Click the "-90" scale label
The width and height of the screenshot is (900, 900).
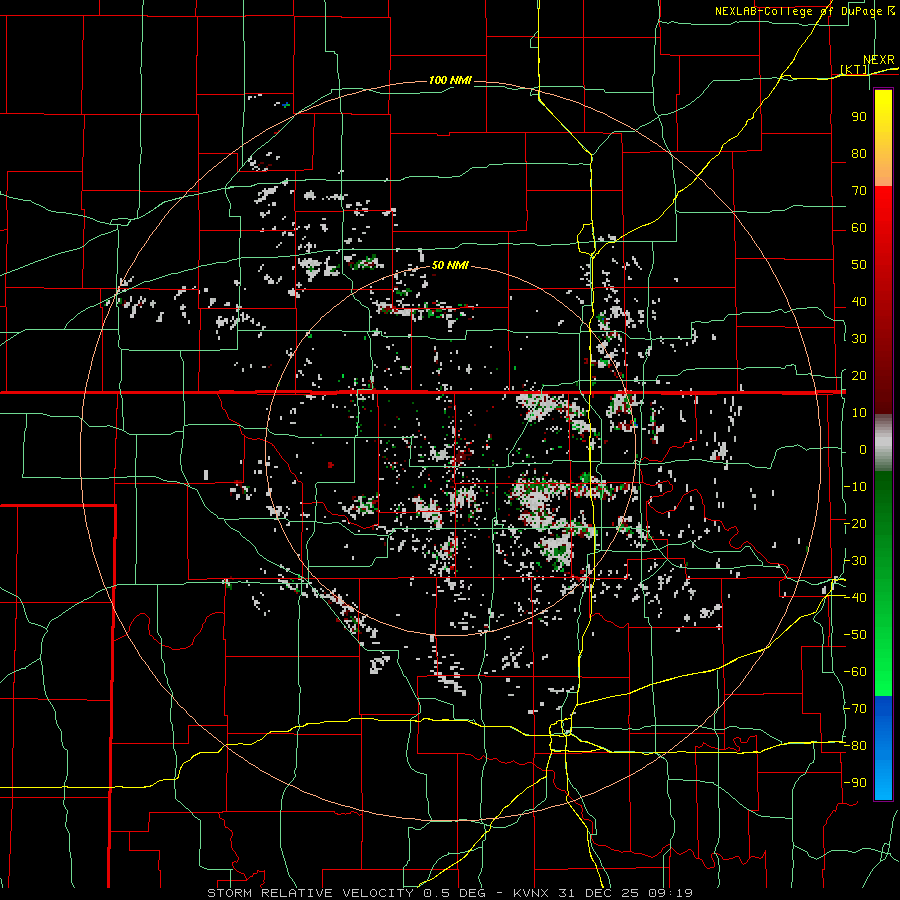pos(855,782)
